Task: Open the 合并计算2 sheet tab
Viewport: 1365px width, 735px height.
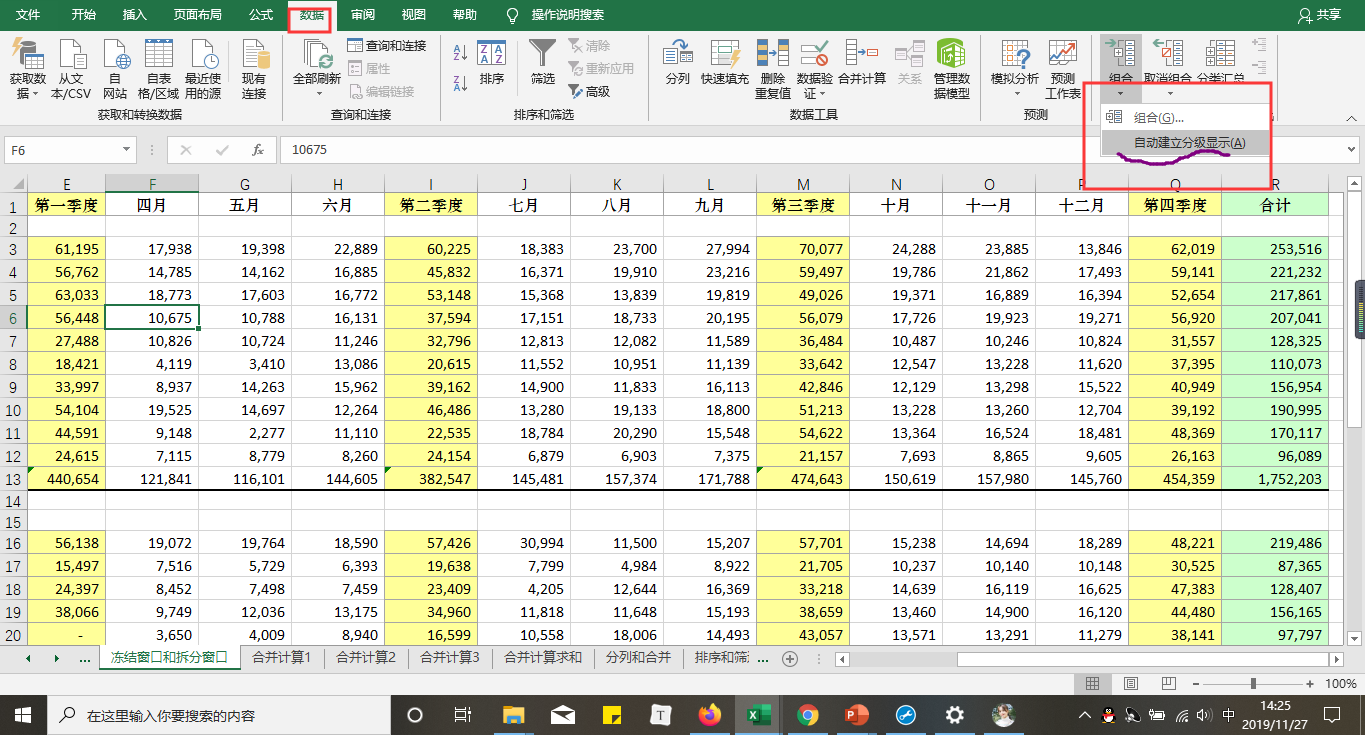Action: [x=366, y=658]
